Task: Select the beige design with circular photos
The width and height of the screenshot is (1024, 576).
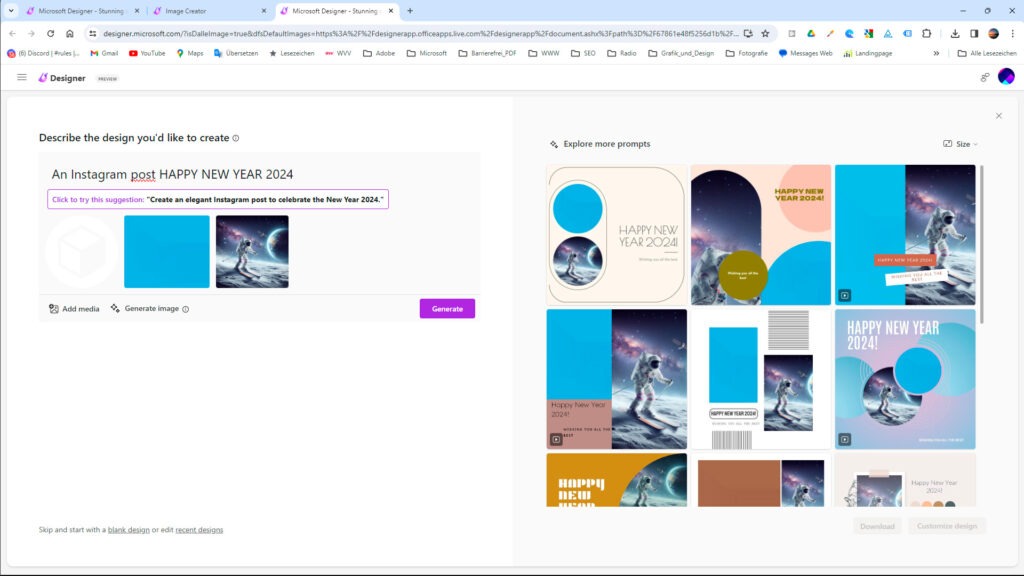Action: [616, 235]
